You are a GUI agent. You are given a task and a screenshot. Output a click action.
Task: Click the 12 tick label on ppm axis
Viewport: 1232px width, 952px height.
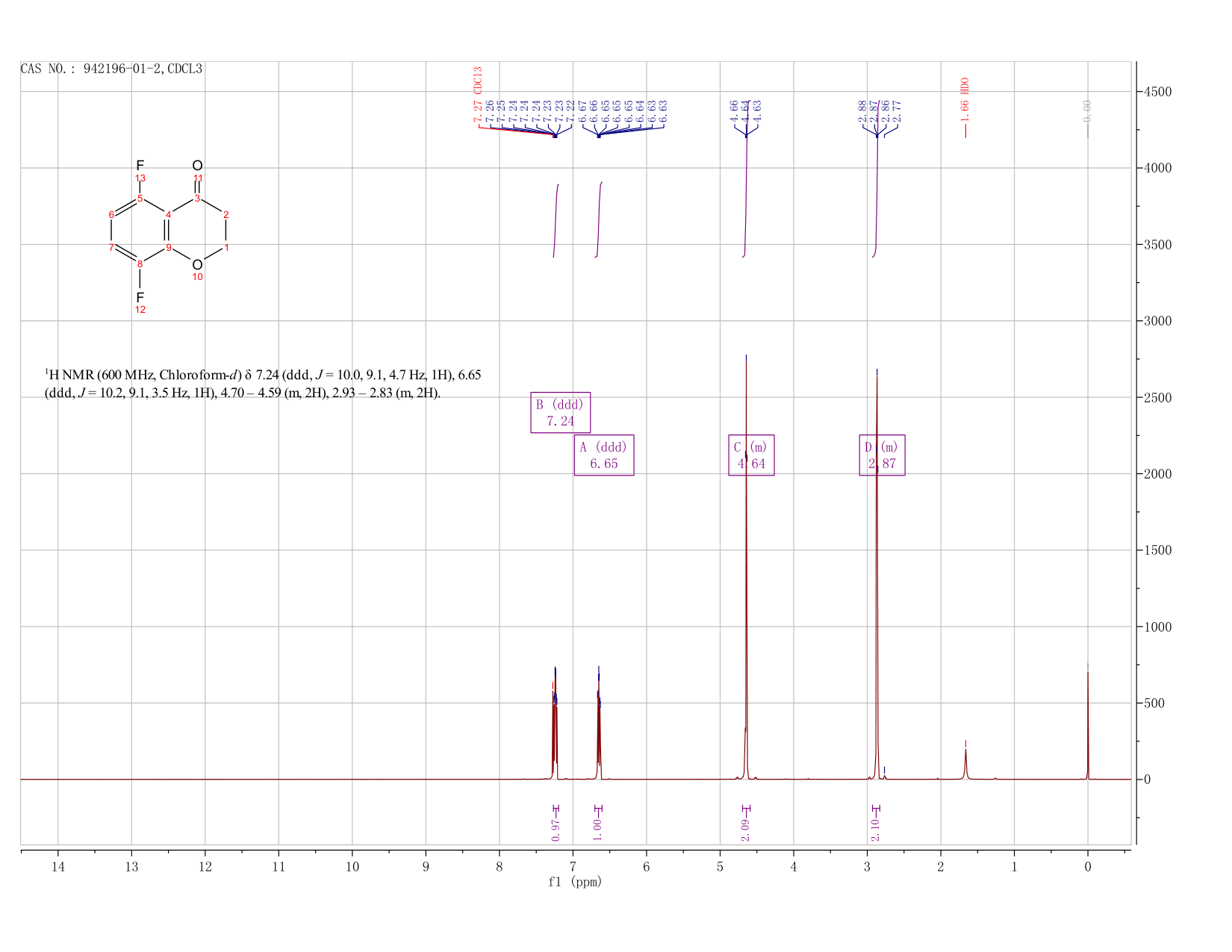coord(205,867)
